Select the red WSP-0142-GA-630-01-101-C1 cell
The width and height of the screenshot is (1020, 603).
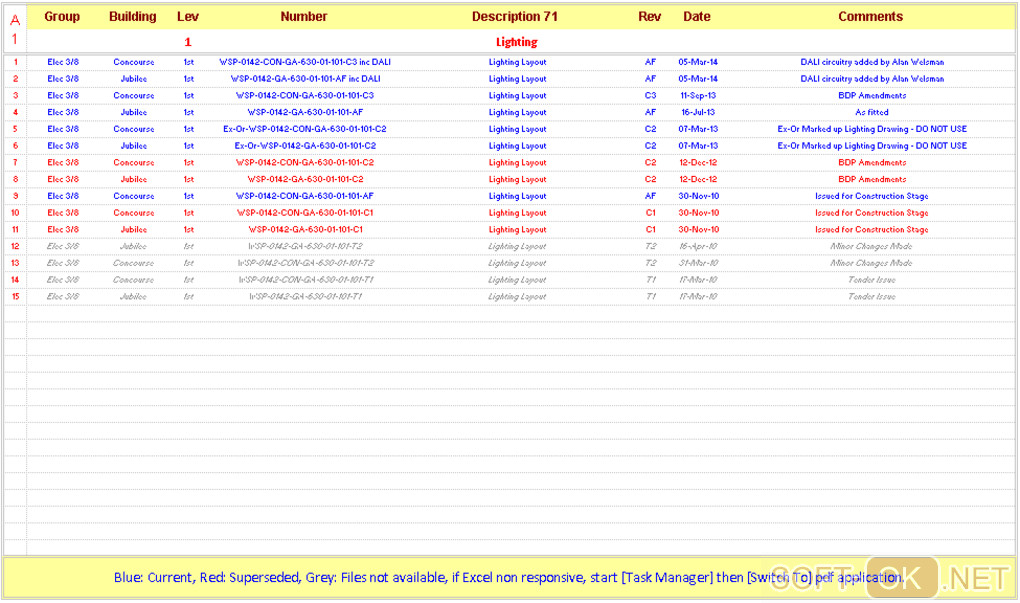coord(305,230)
